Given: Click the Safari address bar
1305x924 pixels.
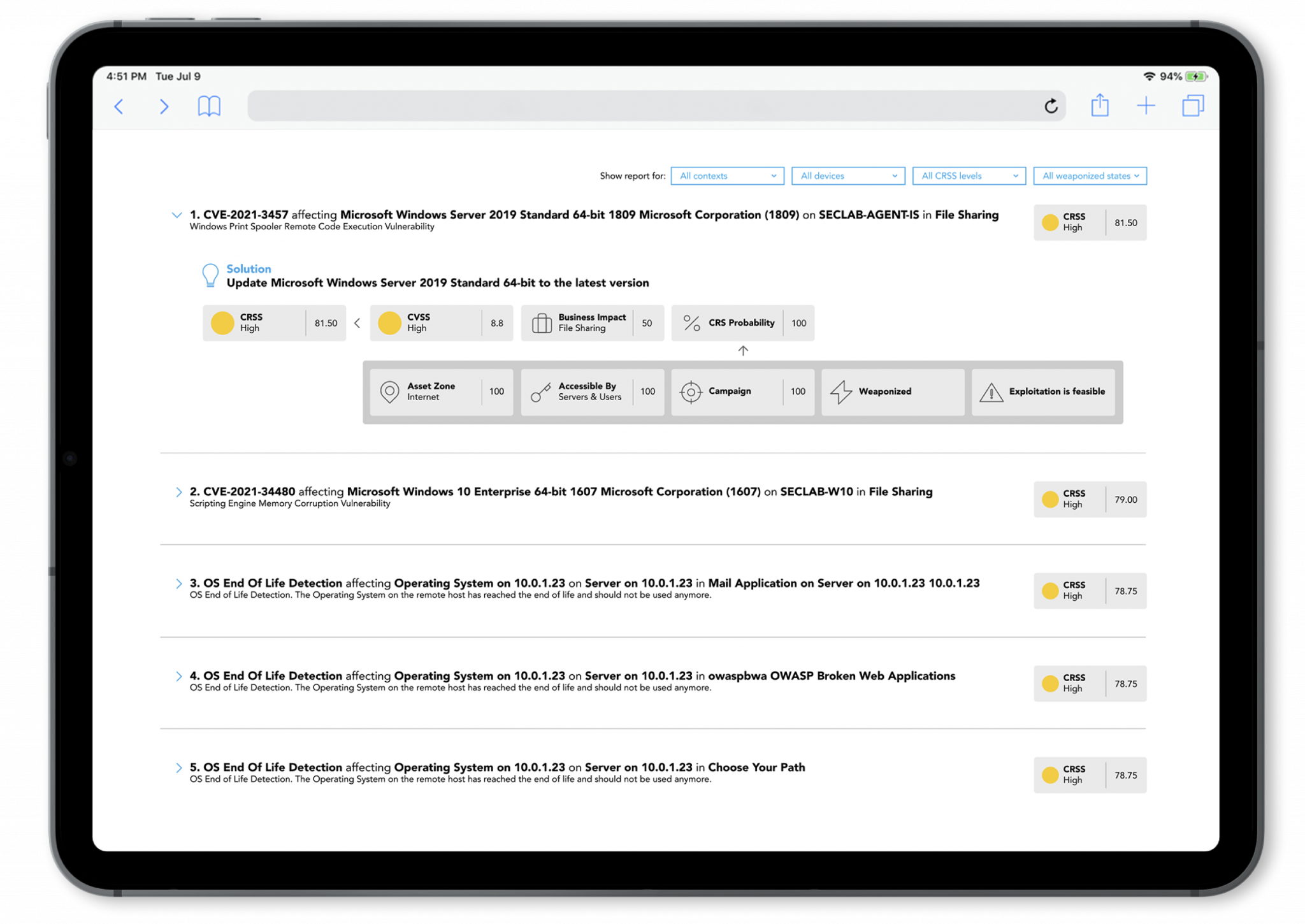Looking at the screenshot, I should tap(637, 106).
